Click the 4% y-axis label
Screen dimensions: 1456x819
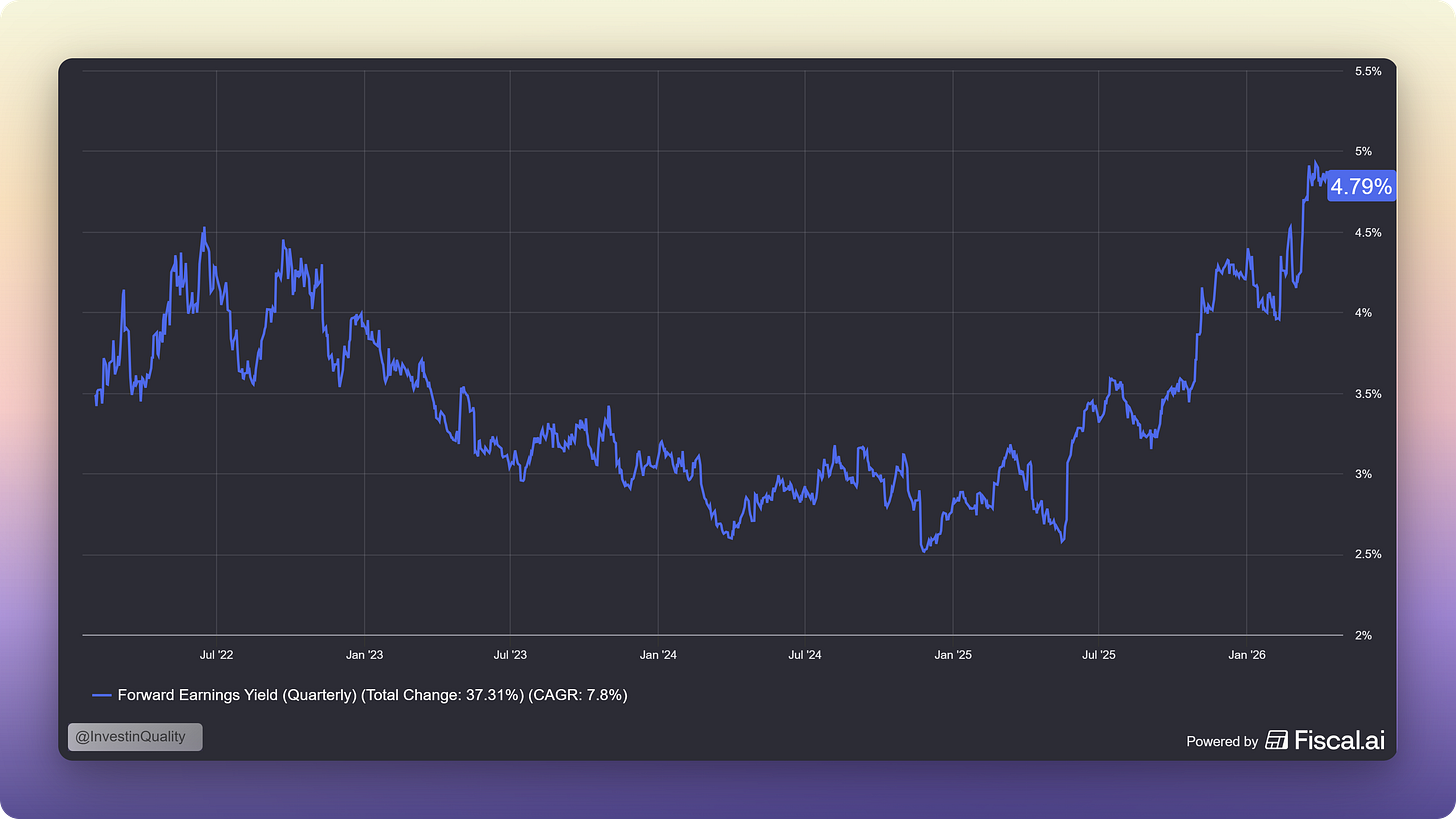click(x=1363, y=313)
